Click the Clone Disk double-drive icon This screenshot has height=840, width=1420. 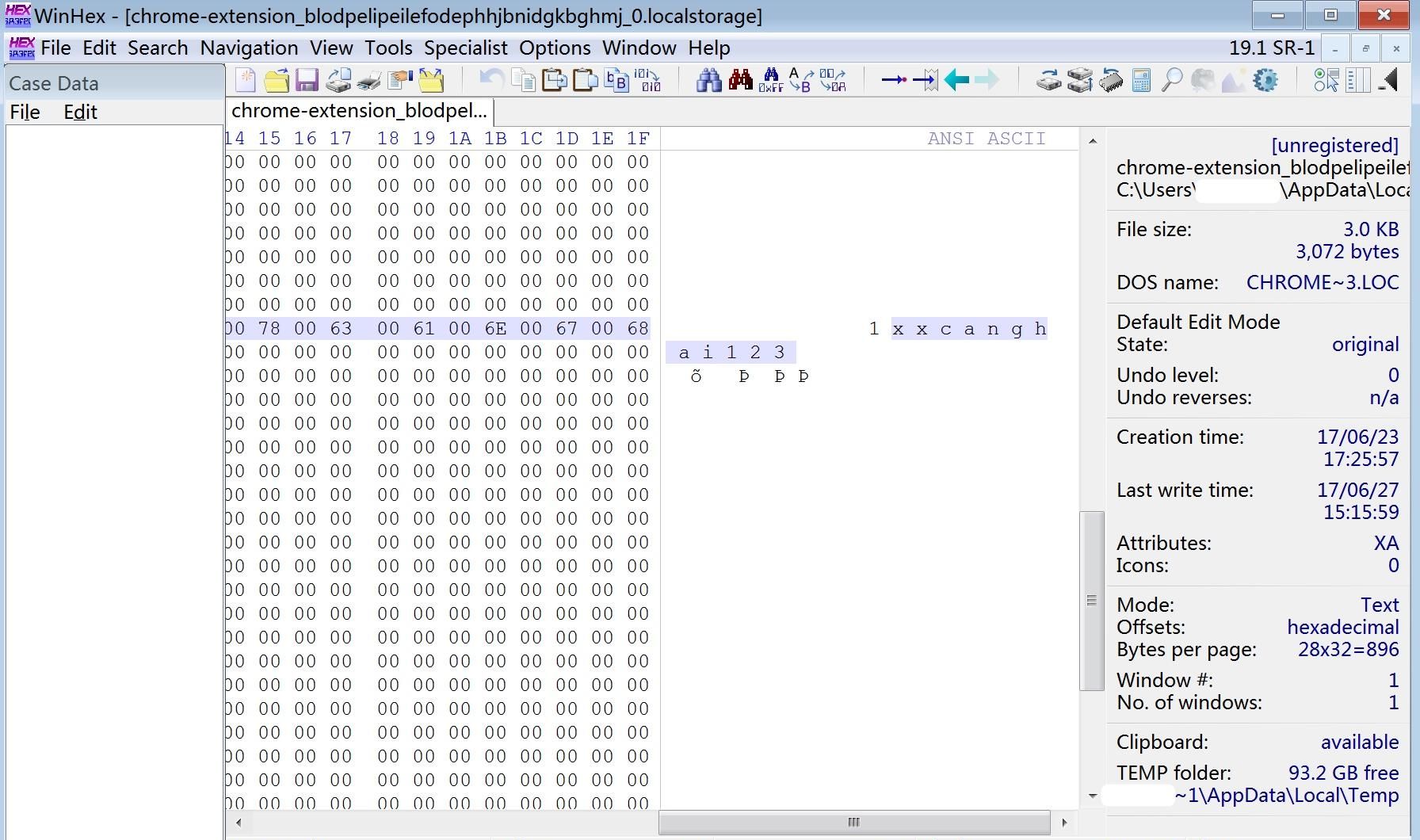1079,80
